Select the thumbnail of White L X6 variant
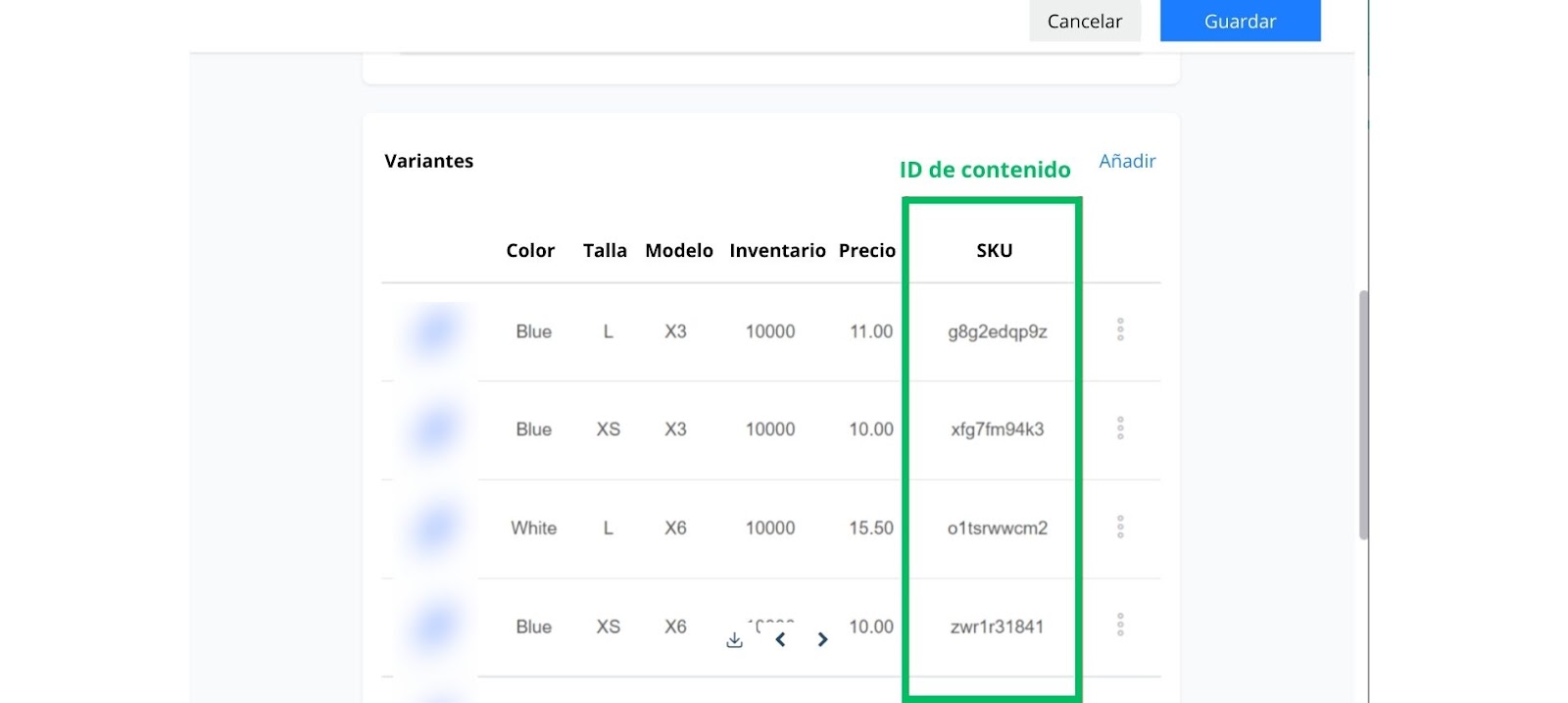Image resolution: width=1568 pixels, height=703 pixels. click(x=435, y=527)
